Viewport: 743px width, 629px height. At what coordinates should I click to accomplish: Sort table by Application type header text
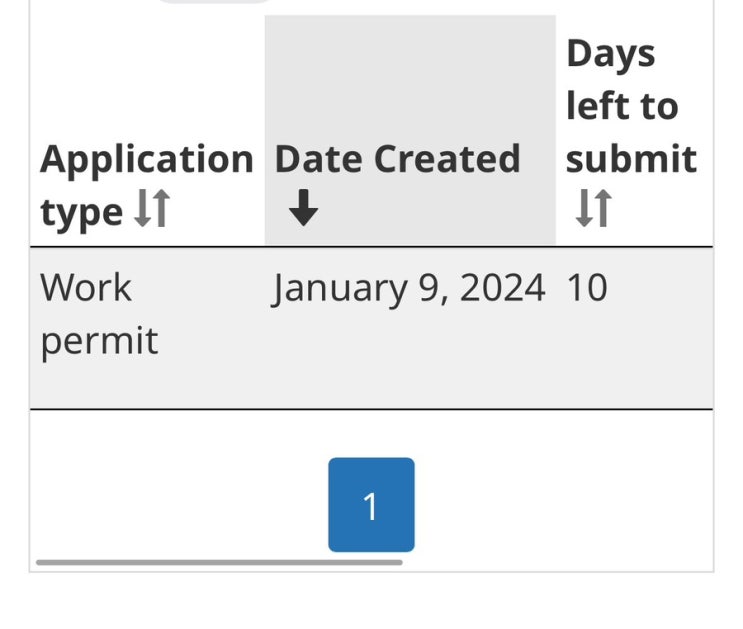click(x=146, y=159)
